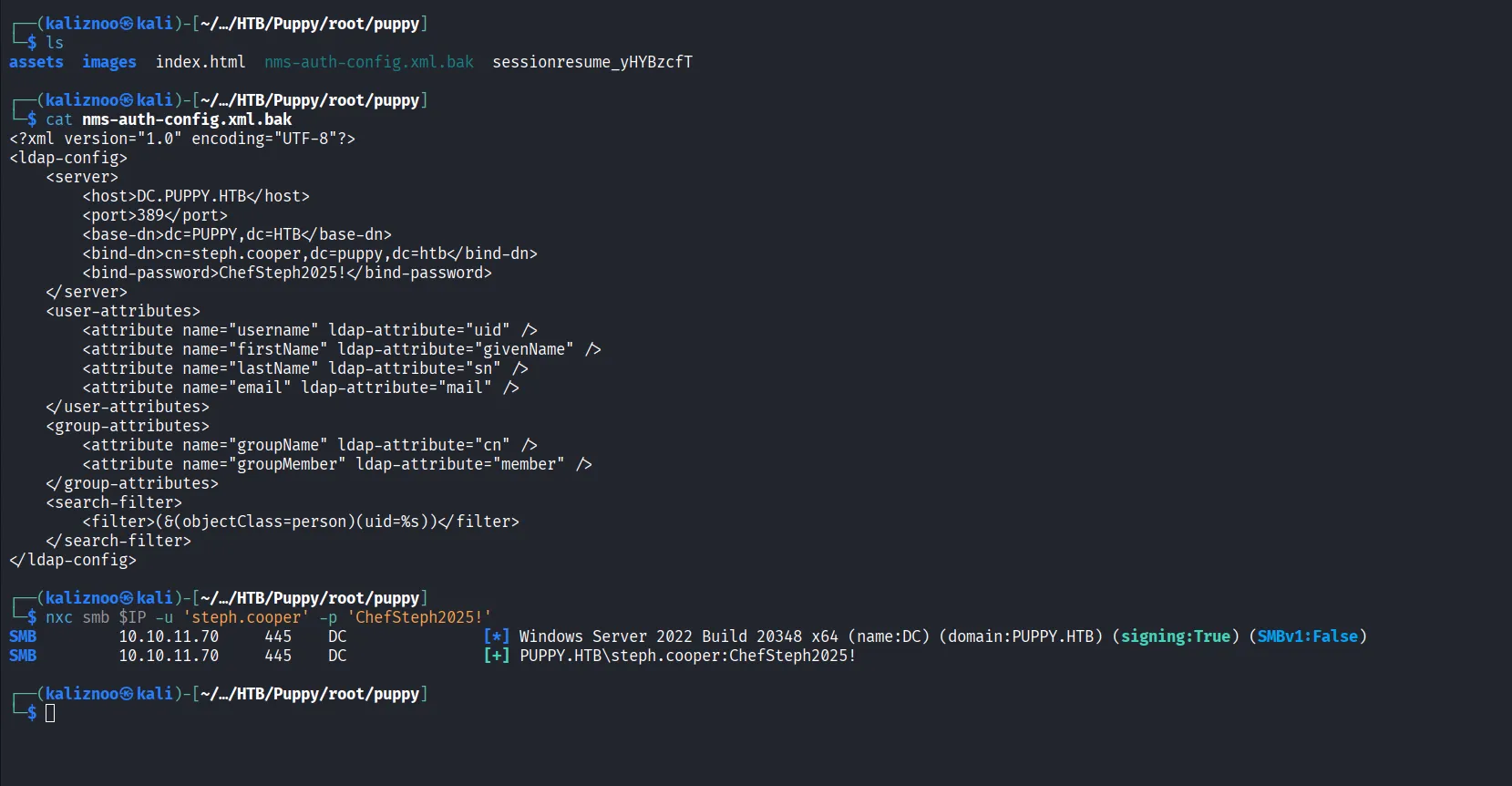Select the 'PUPPY.HTB\steph.cooper:ChefSteph2025!' result text
Screen dimensions: 1512x786
(x=688, y=656)
